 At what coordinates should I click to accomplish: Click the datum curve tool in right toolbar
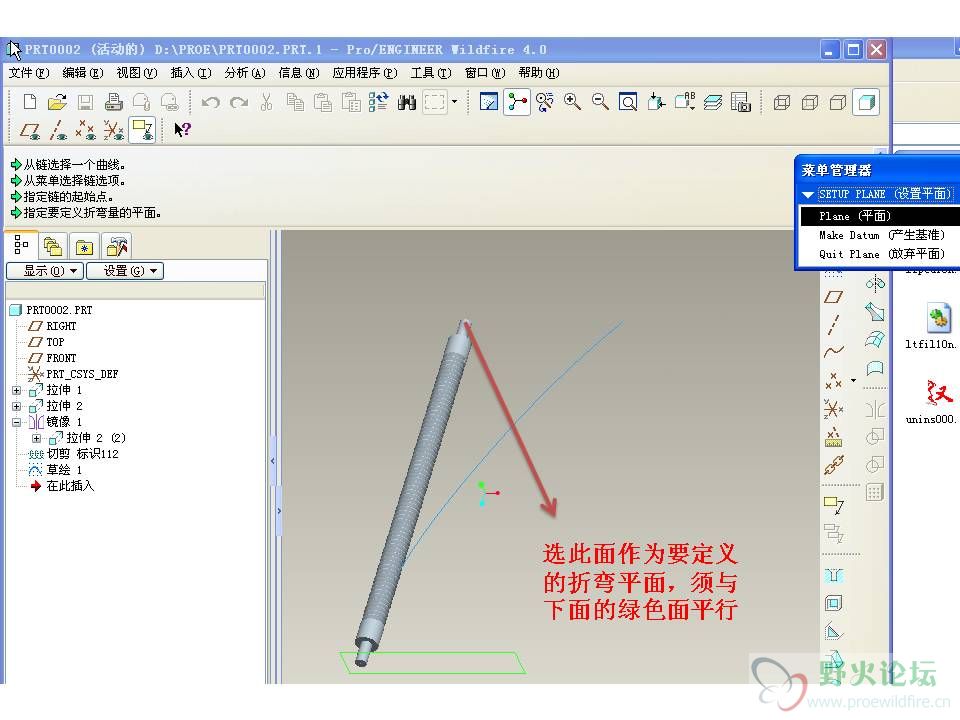coord(833,351)
